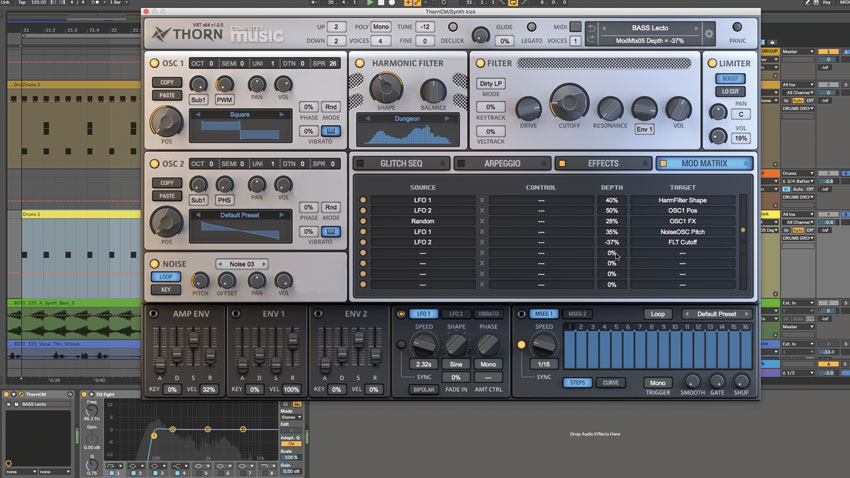Select previous noise sample before Noise 03
Viewport: 850px width, 478px height.
point(220,264)
